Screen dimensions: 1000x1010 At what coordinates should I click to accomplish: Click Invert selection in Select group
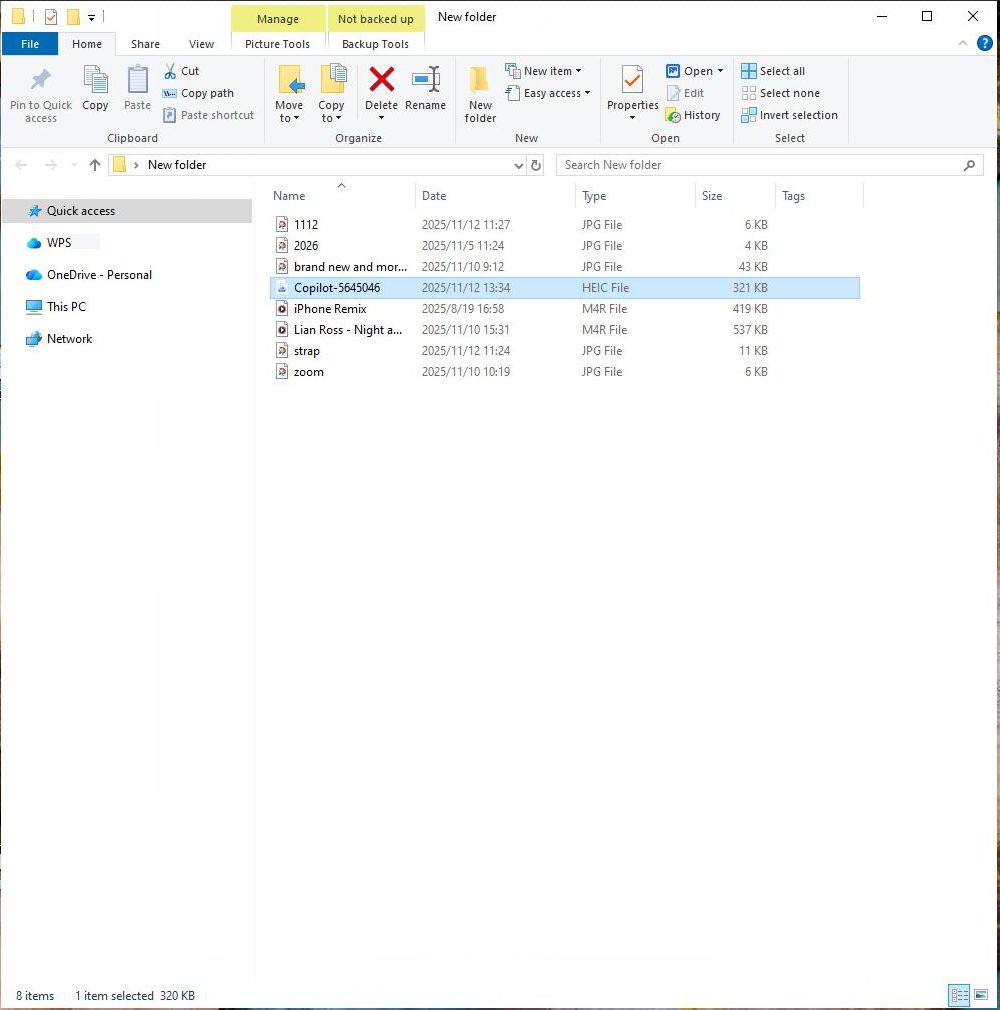click(789, 115)
